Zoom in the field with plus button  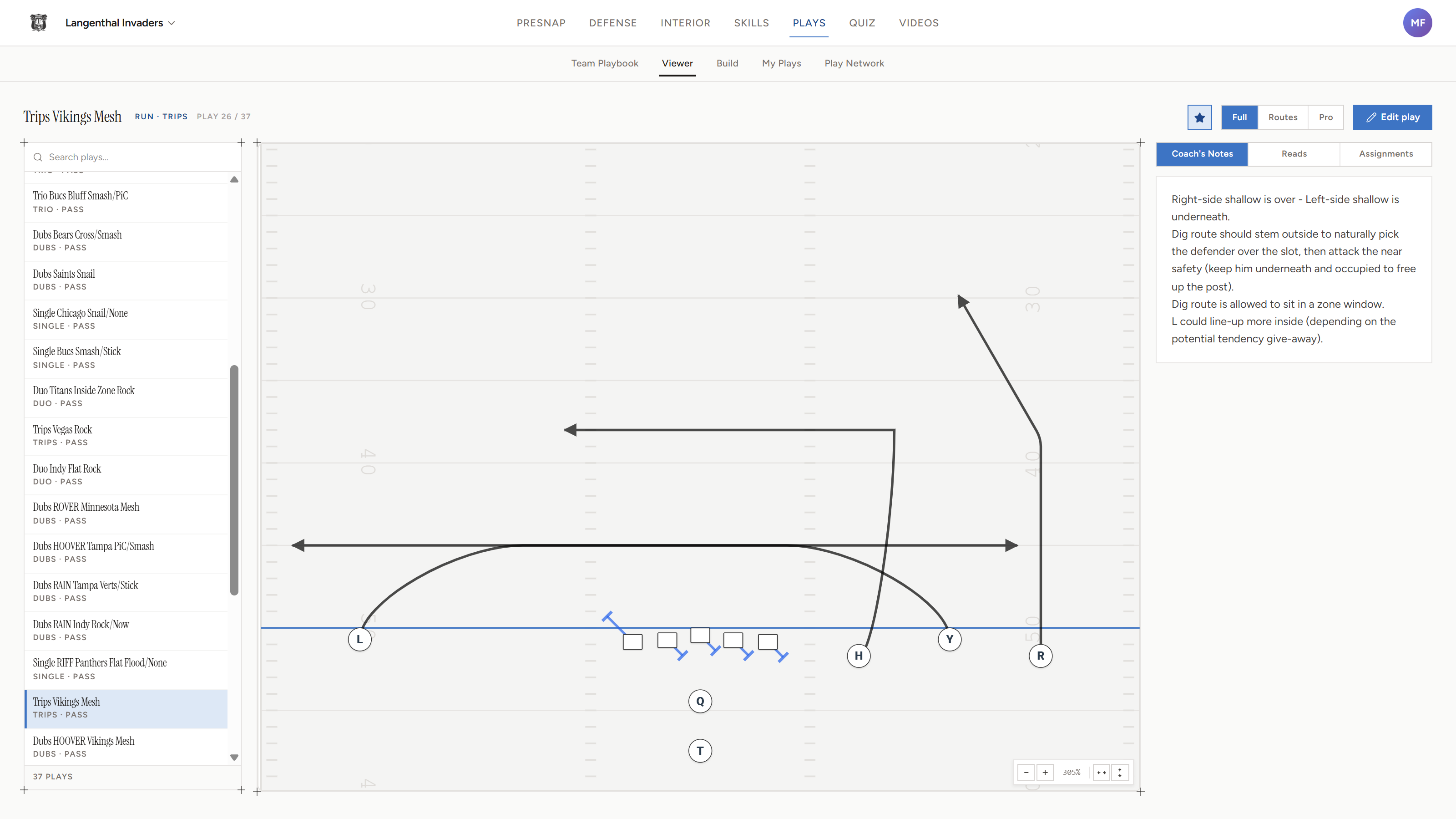pos(1045,772)
